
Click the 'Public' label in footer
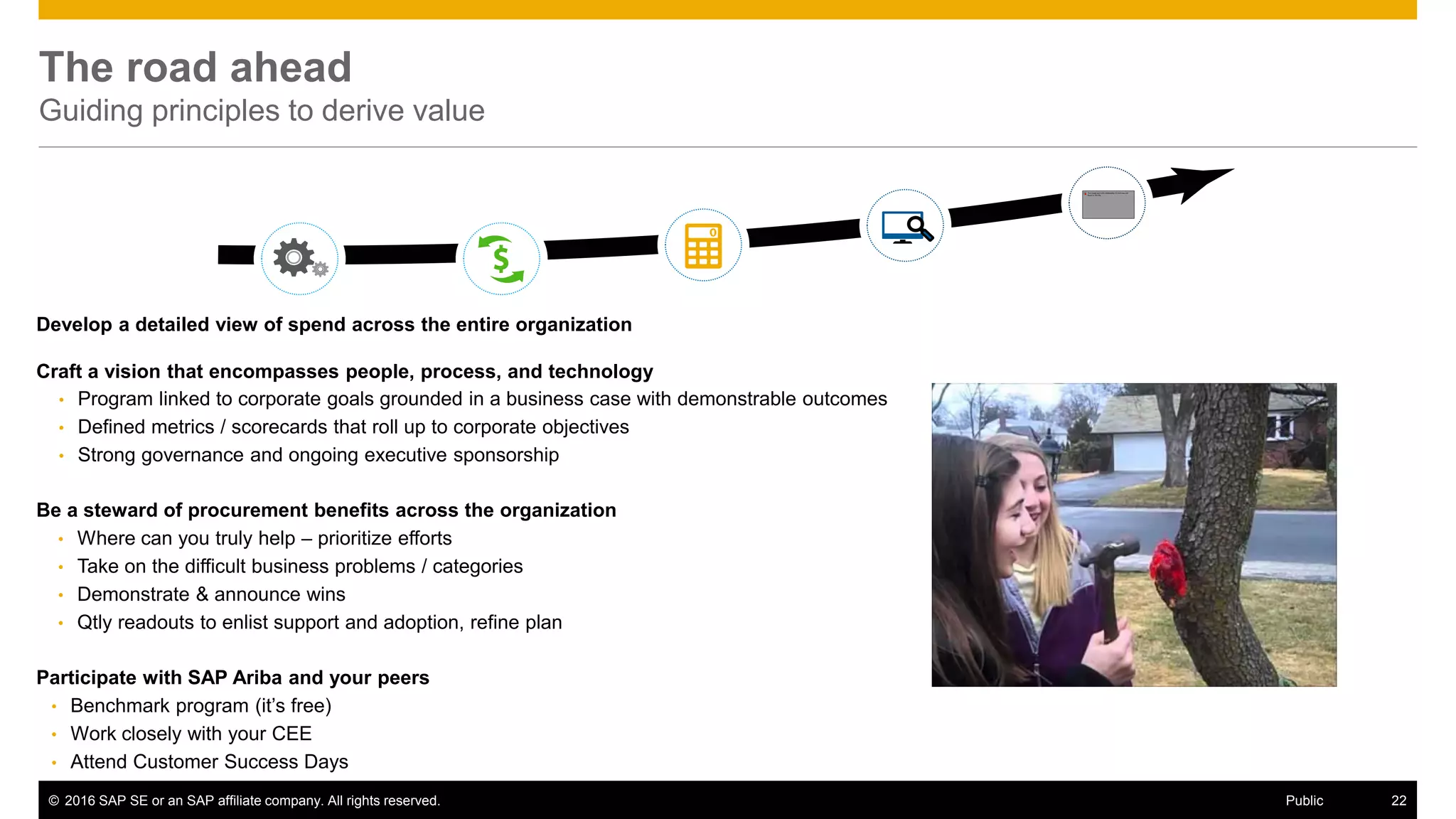tap(1304, 801)
